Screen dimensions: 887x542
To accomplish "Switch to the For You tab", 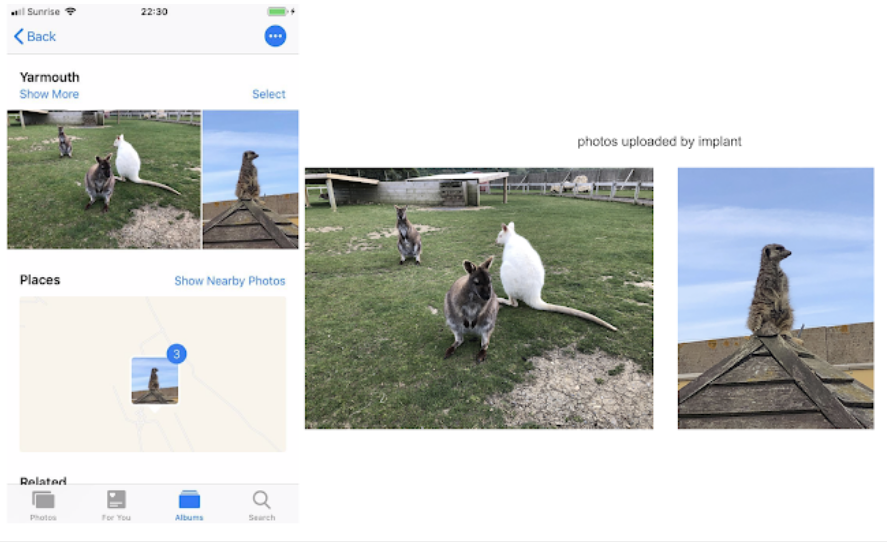I will [x=116, y=500].
